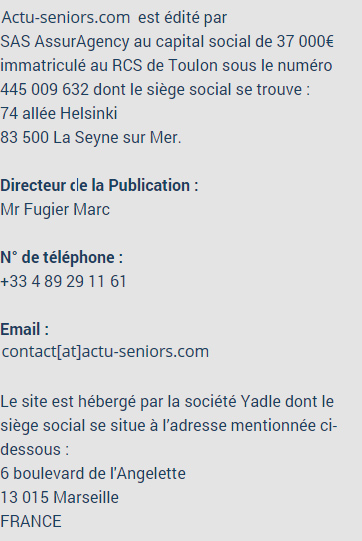Click the N° de téléphone heading
The image size is (362, 541).
[x=62, y=257]
